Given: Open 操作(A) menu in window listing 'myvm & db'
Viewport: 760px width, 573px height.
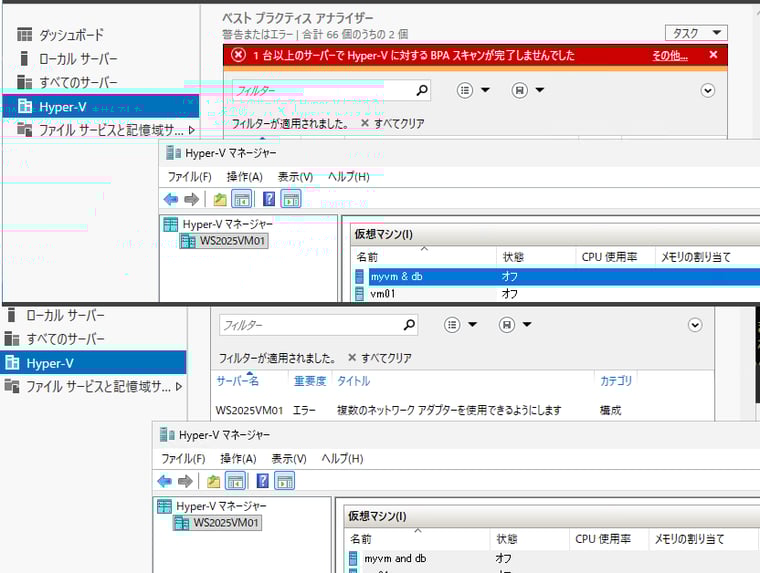Looking at the screenshot, I should (244, 177).
